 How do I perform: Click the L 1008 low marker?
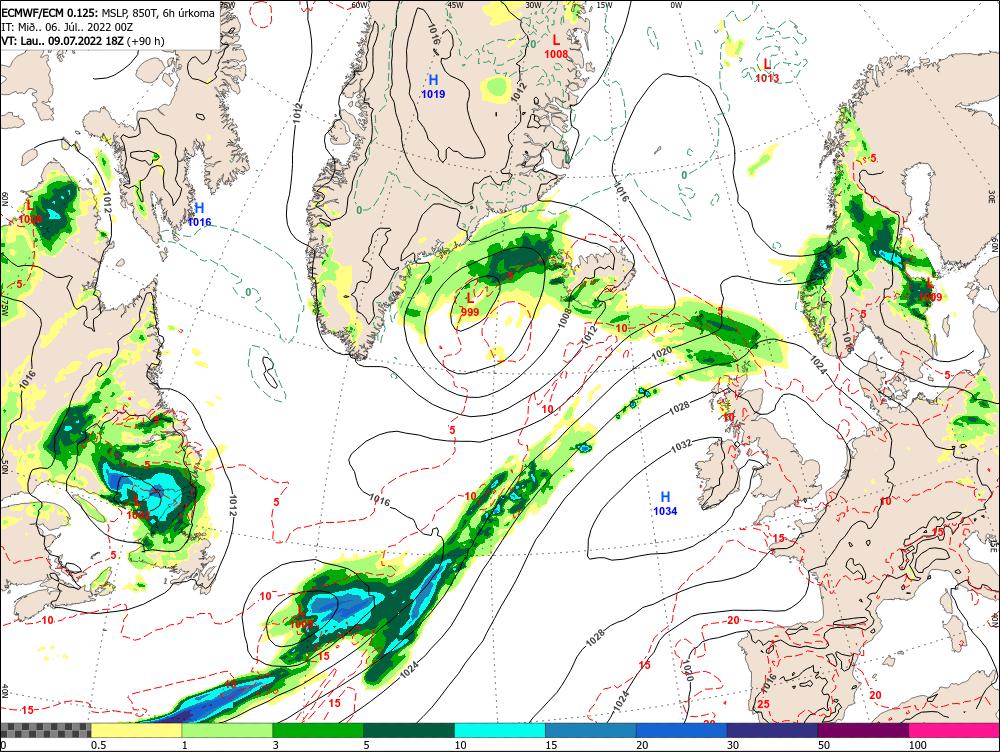[x=556, y=47]
